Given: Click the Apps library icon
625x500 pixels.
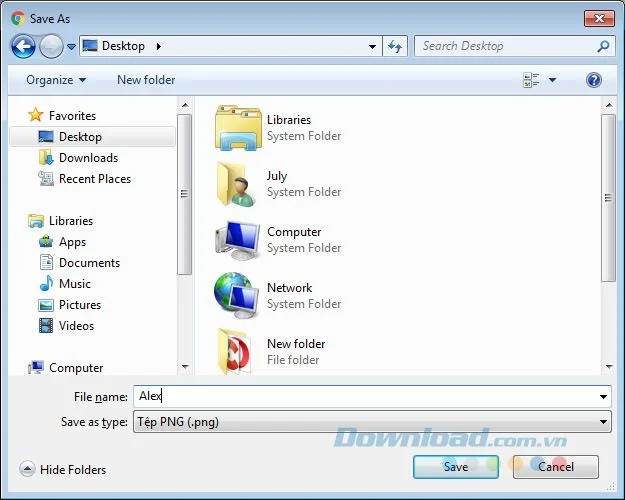Looking at the screenshot, I should coord(46,241).
